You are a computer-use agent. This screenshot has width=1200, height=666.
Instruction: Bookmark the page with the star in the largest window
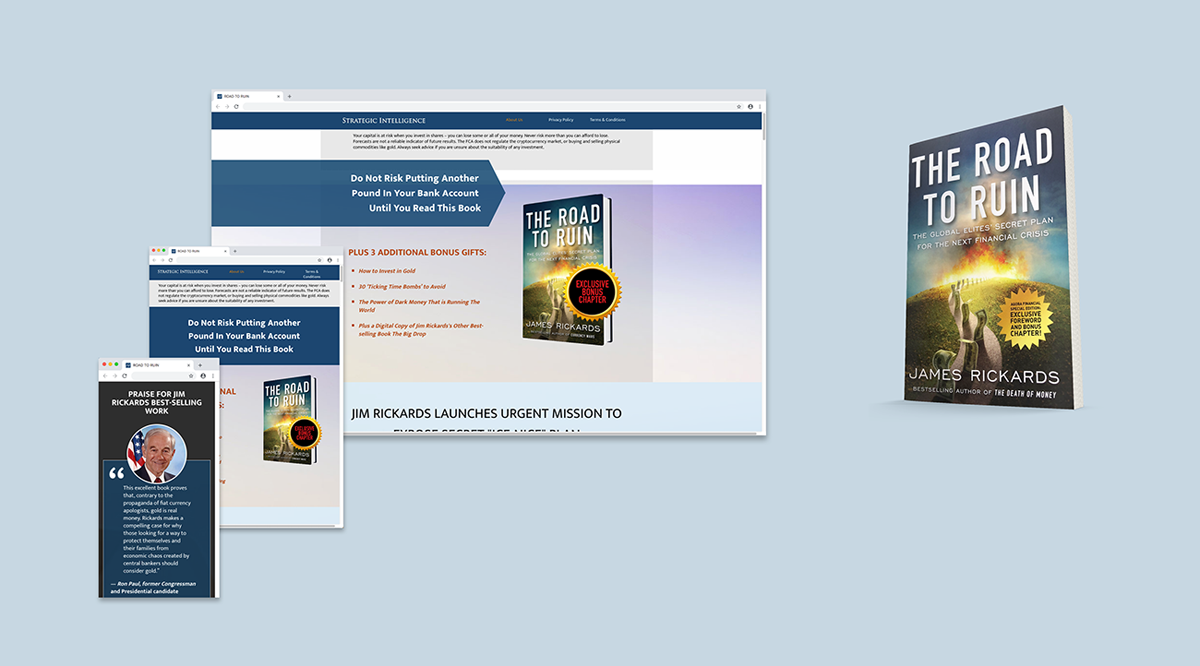click(x=739, y=106)
